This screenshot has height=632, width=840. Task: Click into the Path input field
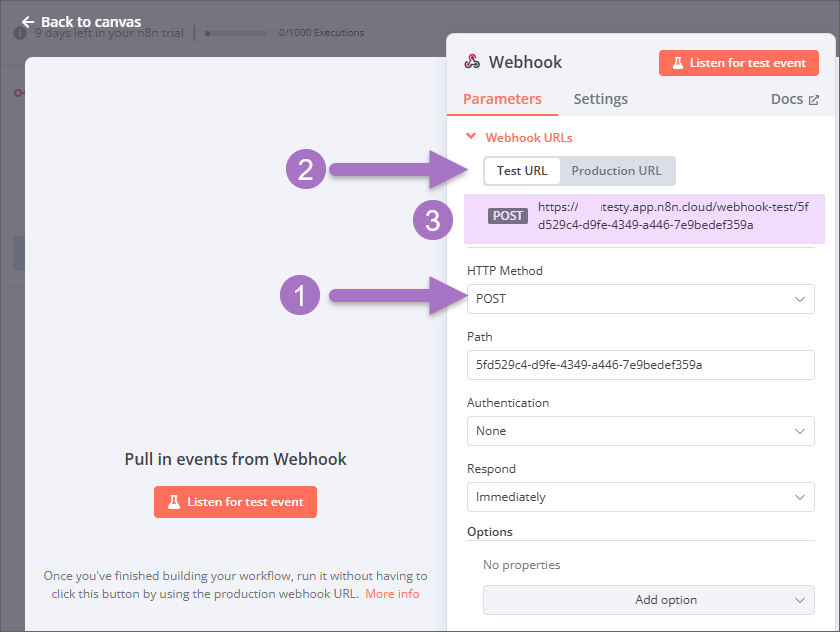pos(640,365)
